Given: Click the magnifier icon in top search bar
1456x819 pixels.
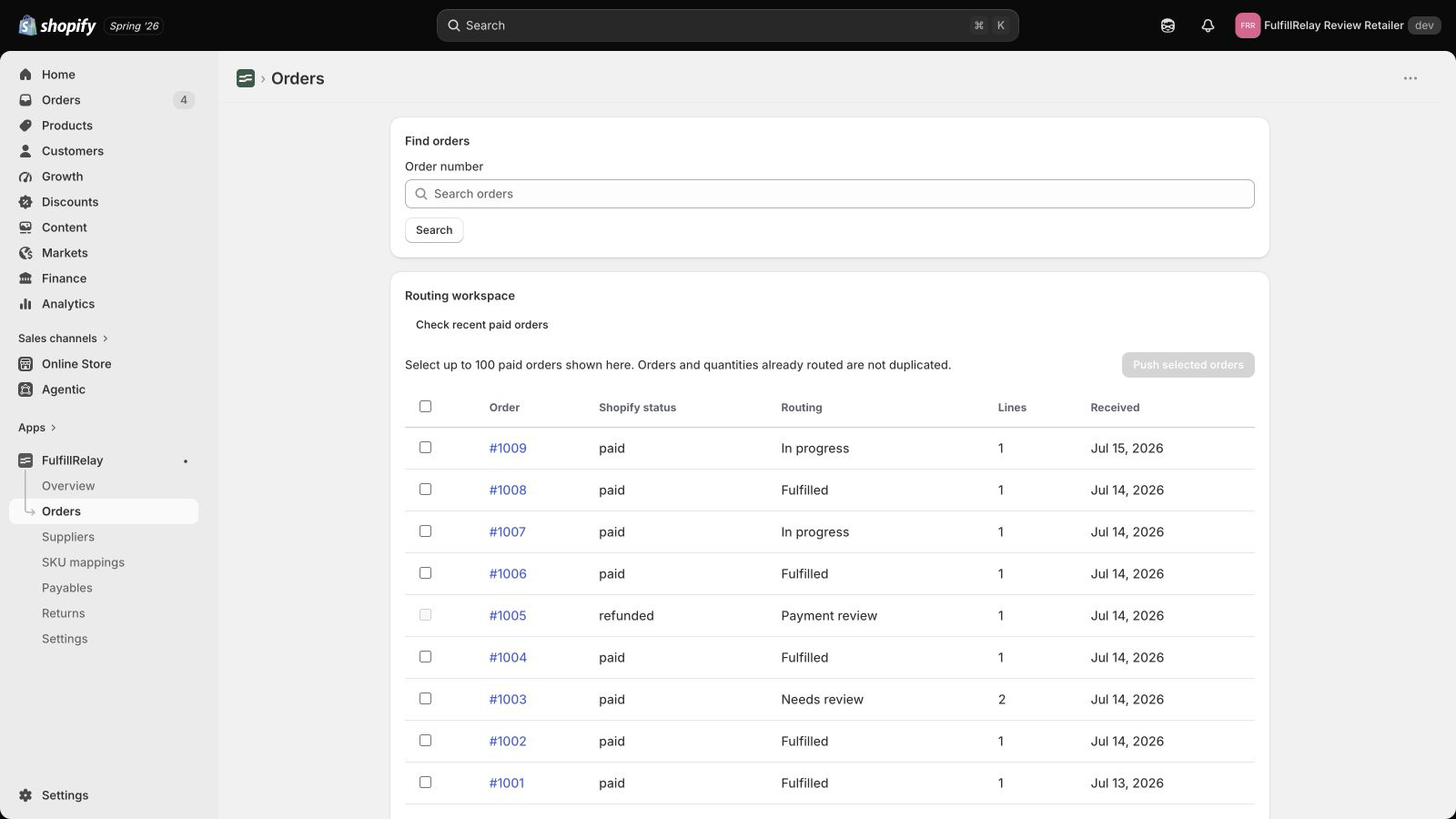Looking at the screenshot, I should (x=453, y=25).
